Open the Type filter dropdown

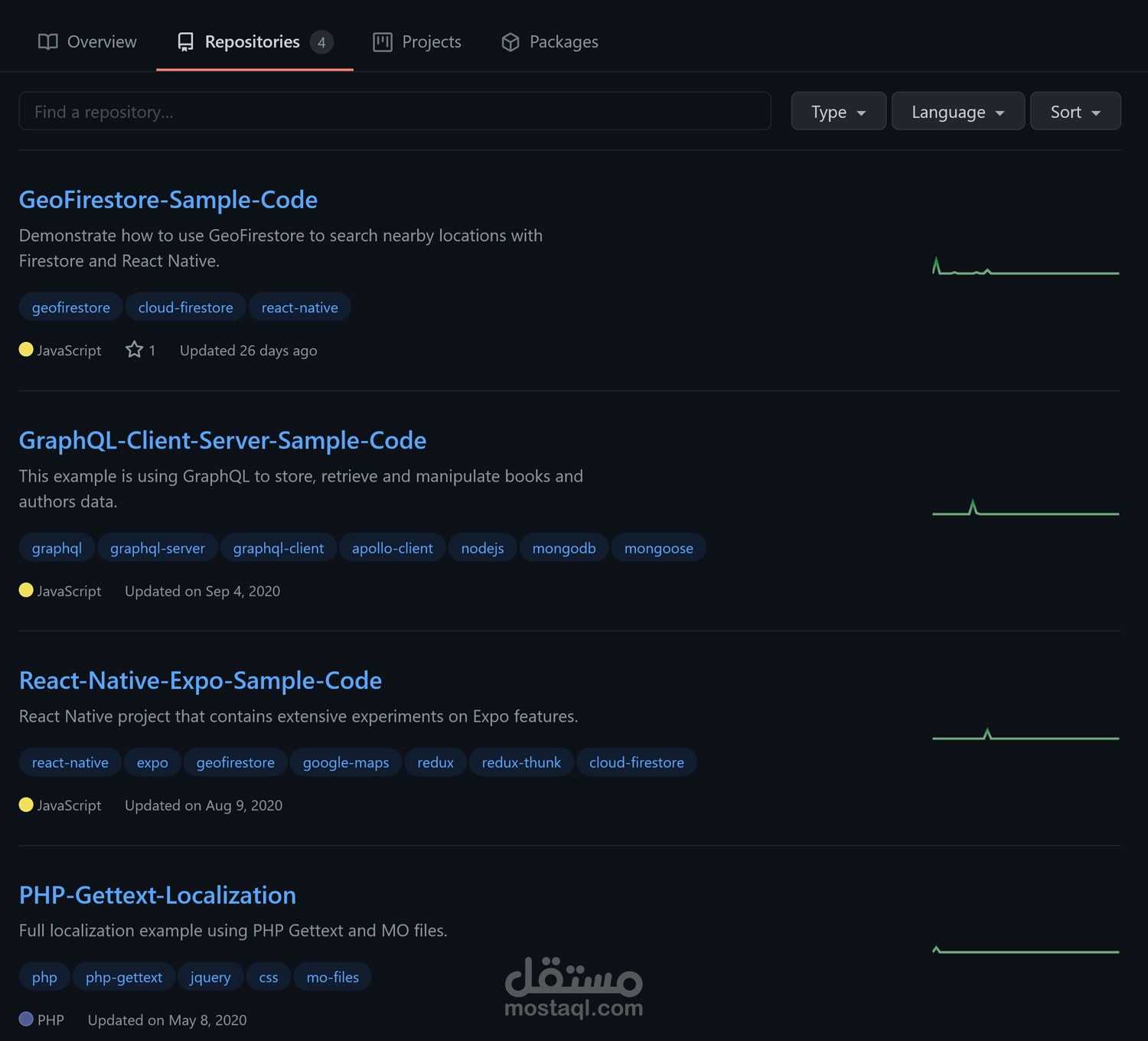coord(838,111)
